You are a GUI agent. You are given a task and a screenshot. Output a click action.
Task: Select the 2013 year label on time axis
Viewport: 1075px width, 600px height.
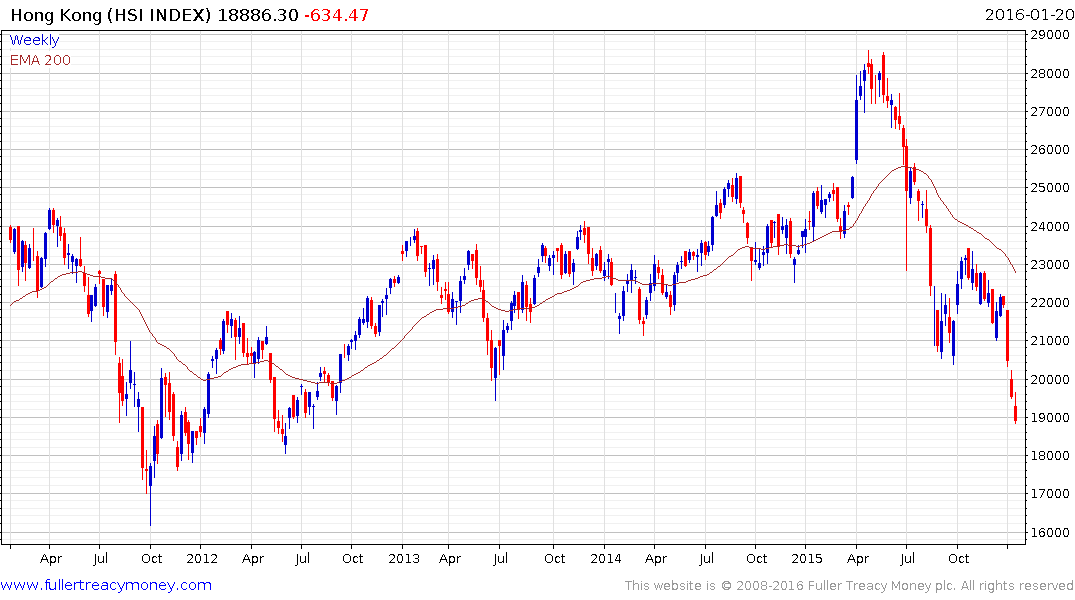(404, 558)
